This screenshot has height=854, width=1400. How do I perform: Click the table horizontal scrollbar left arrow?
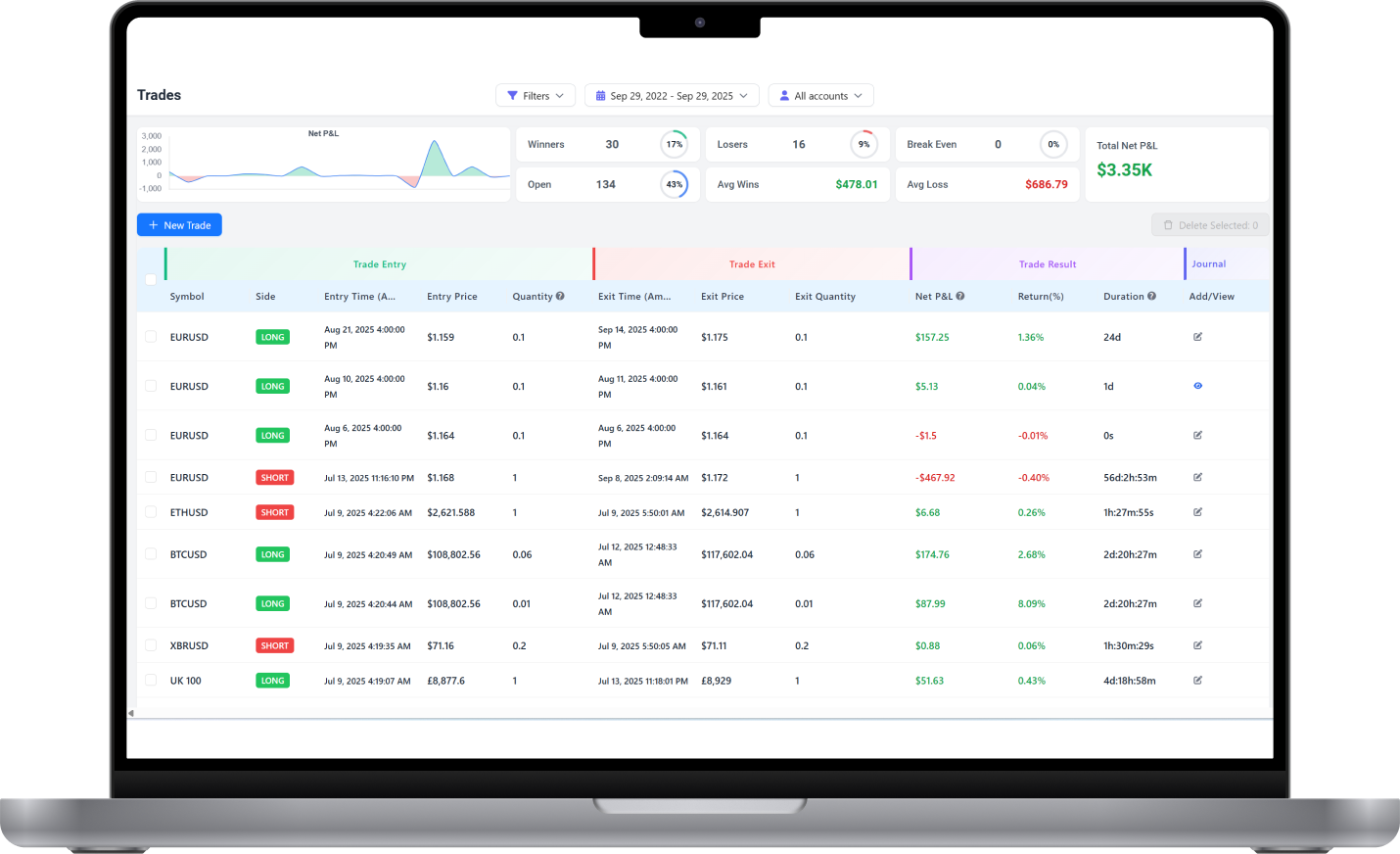pos(131,713)
